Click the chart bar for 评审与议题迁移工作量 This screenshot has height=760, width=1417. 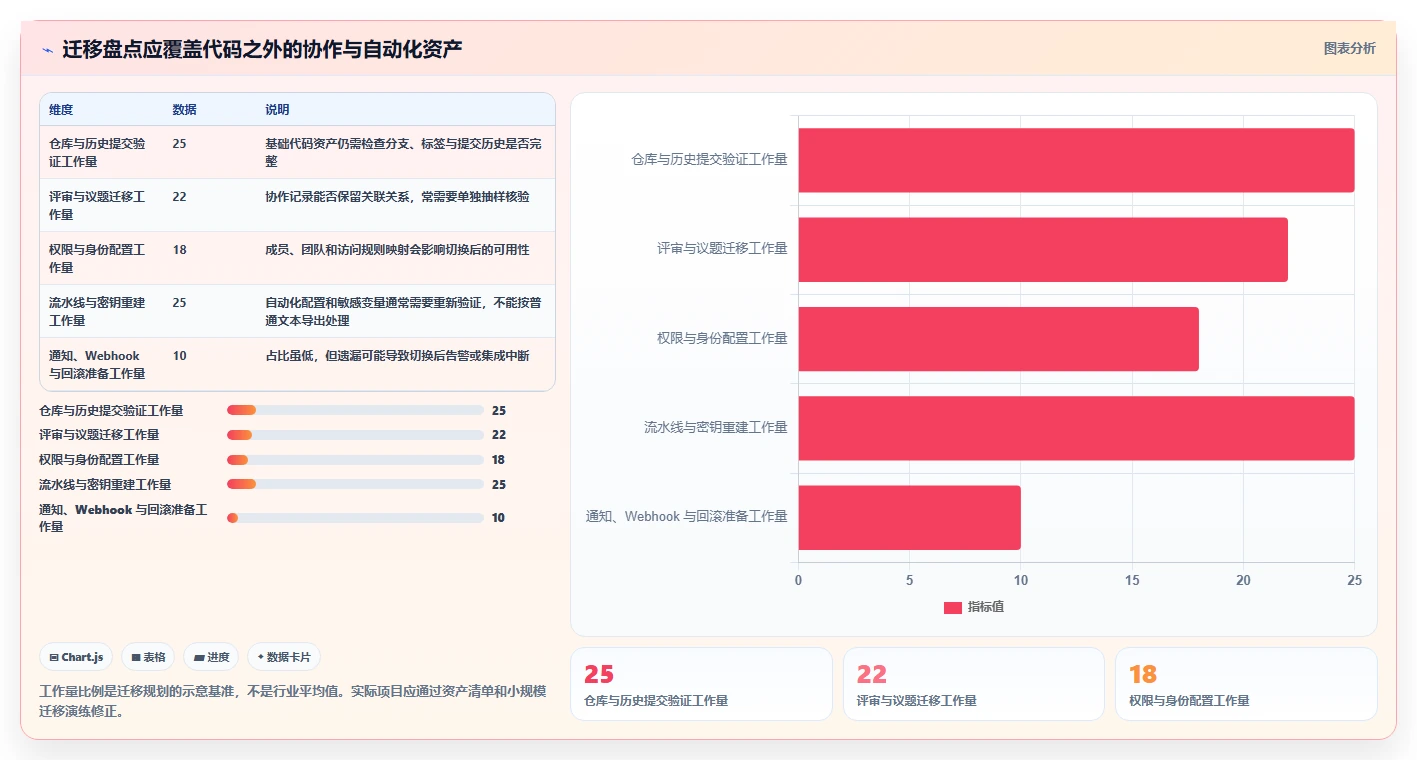pos(1043,250)
